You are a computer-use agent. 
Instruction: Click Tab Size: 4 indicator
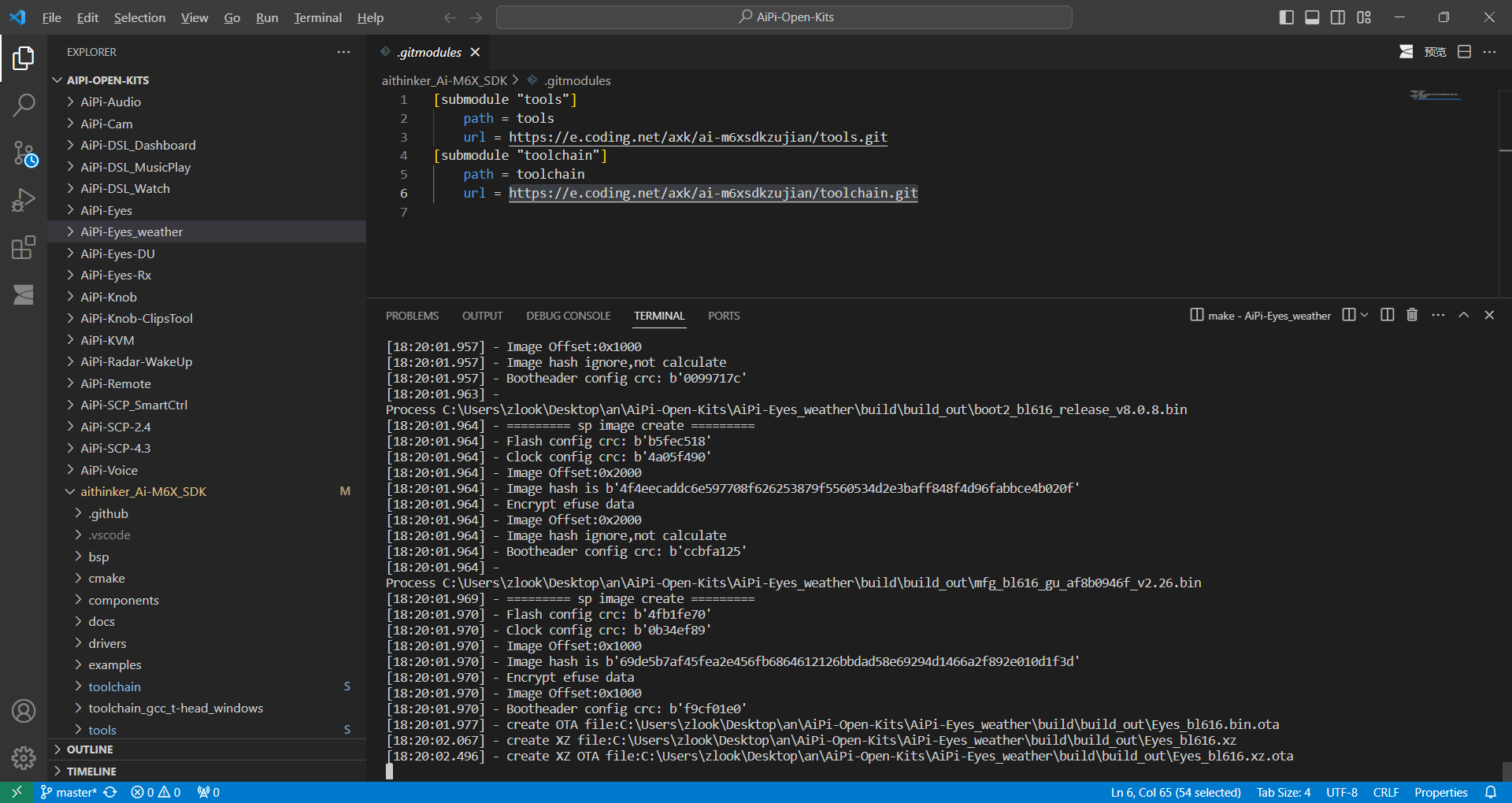coord(1284,792)
